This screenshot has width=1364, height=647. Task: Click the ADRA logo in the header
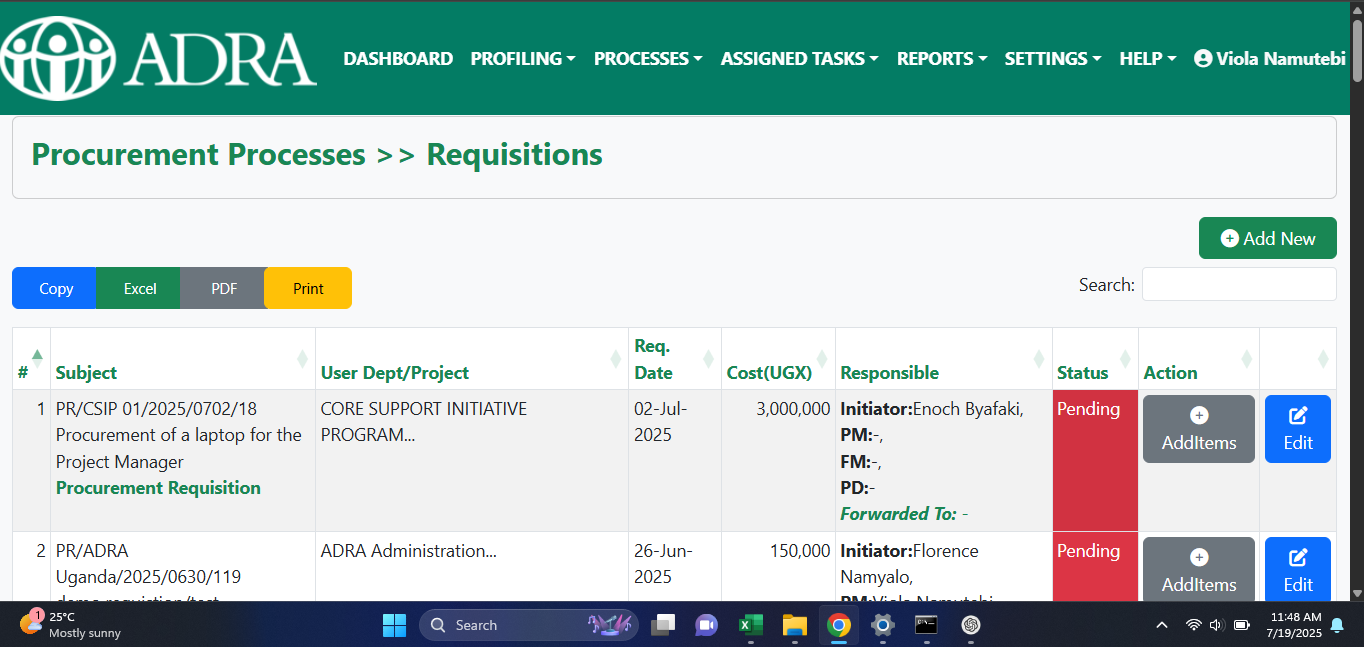(x=160, y=56)
